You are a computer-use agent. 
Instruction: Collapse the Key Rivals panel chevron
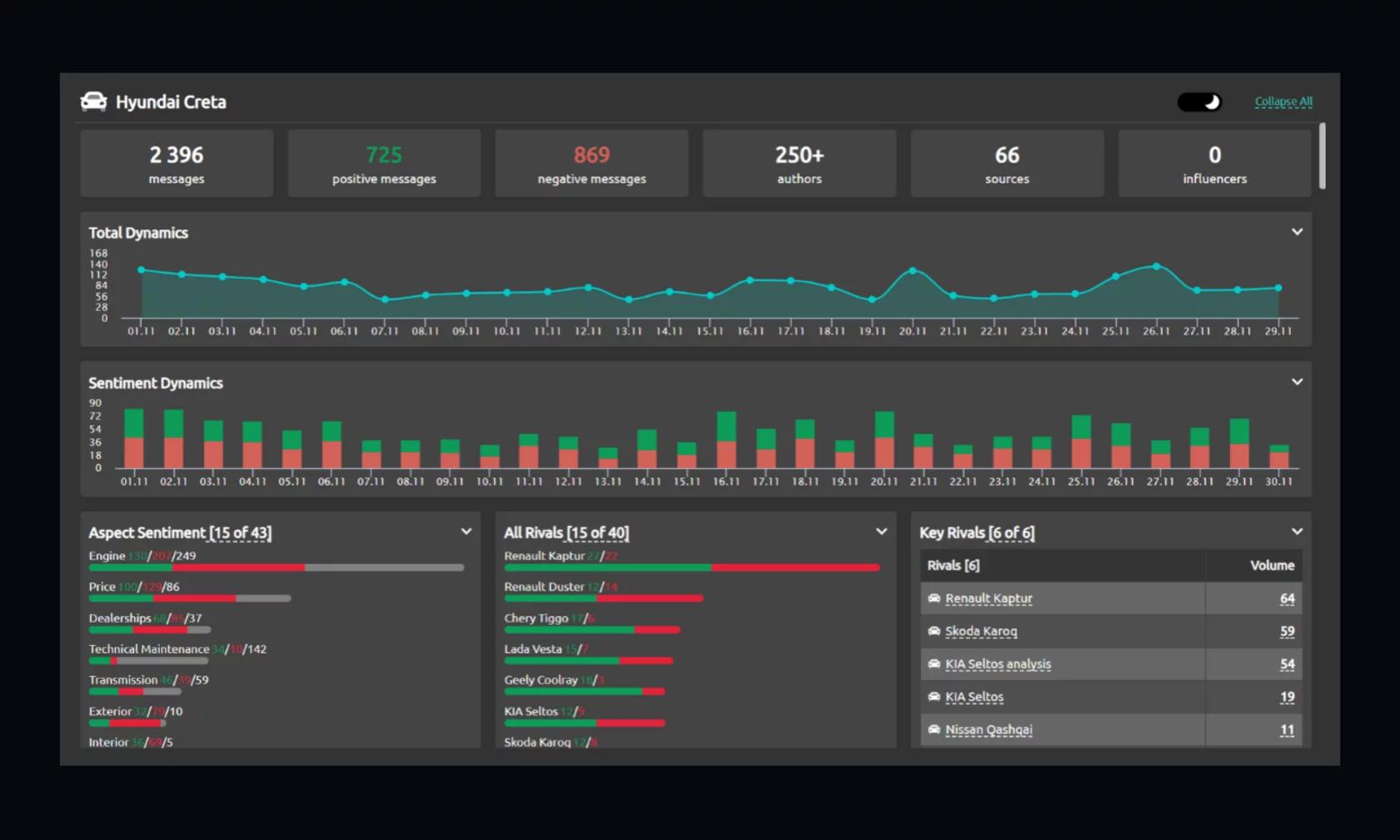(x=1297, y=532)
